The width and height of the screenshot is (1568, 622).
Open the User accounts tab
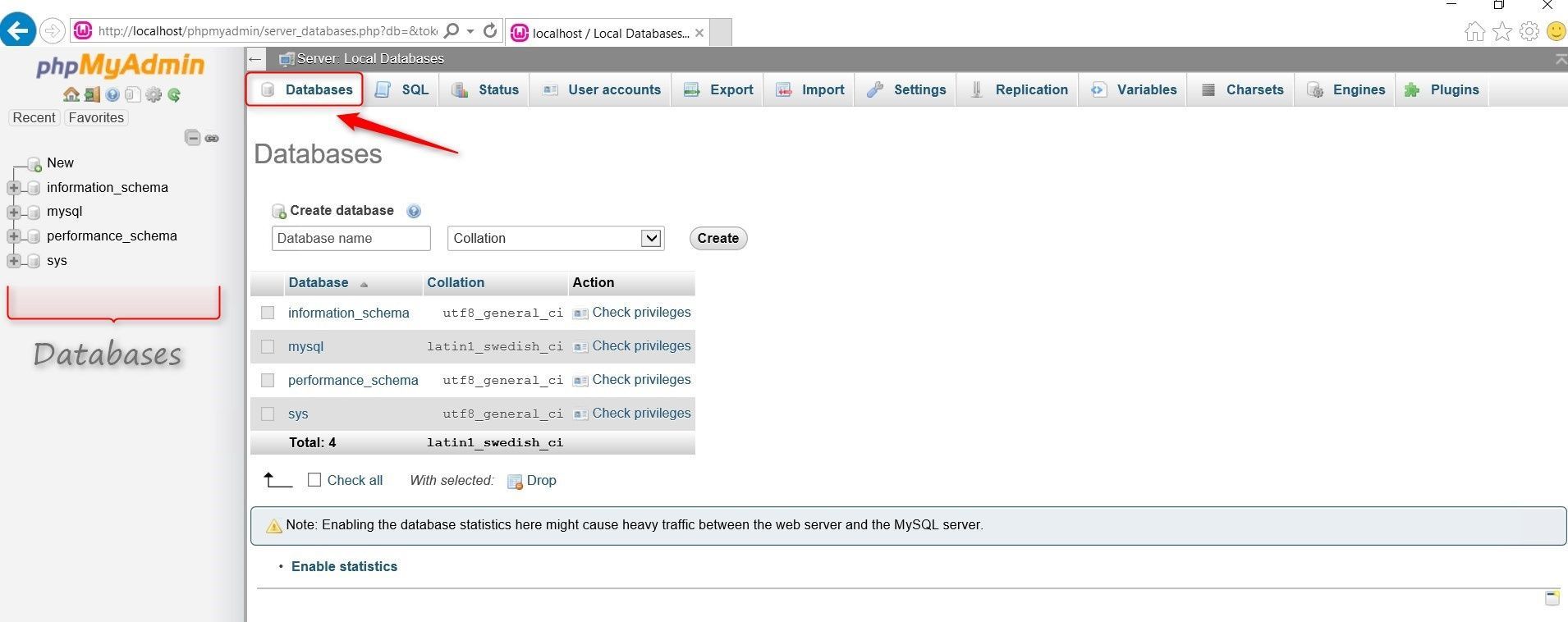(601, 89)
